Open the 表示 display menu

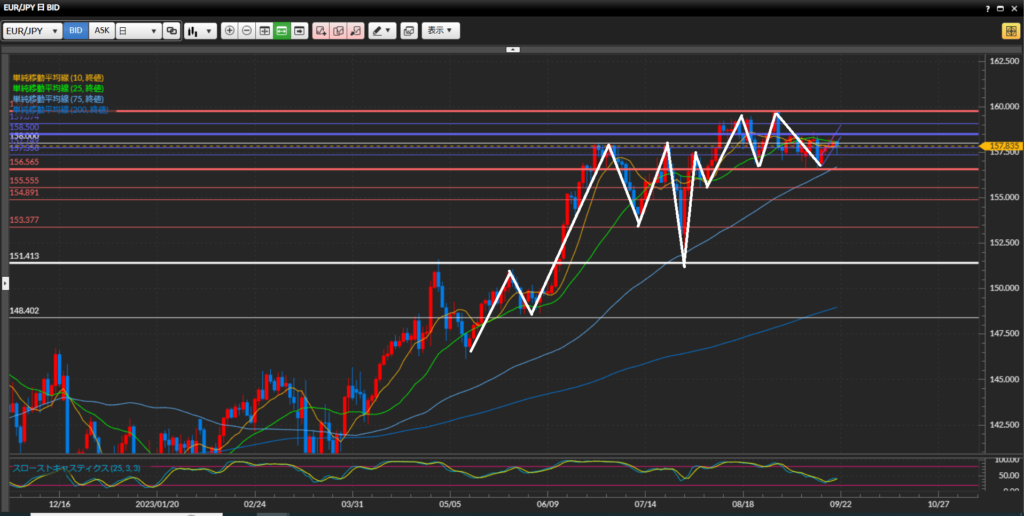tap(440, 31)
